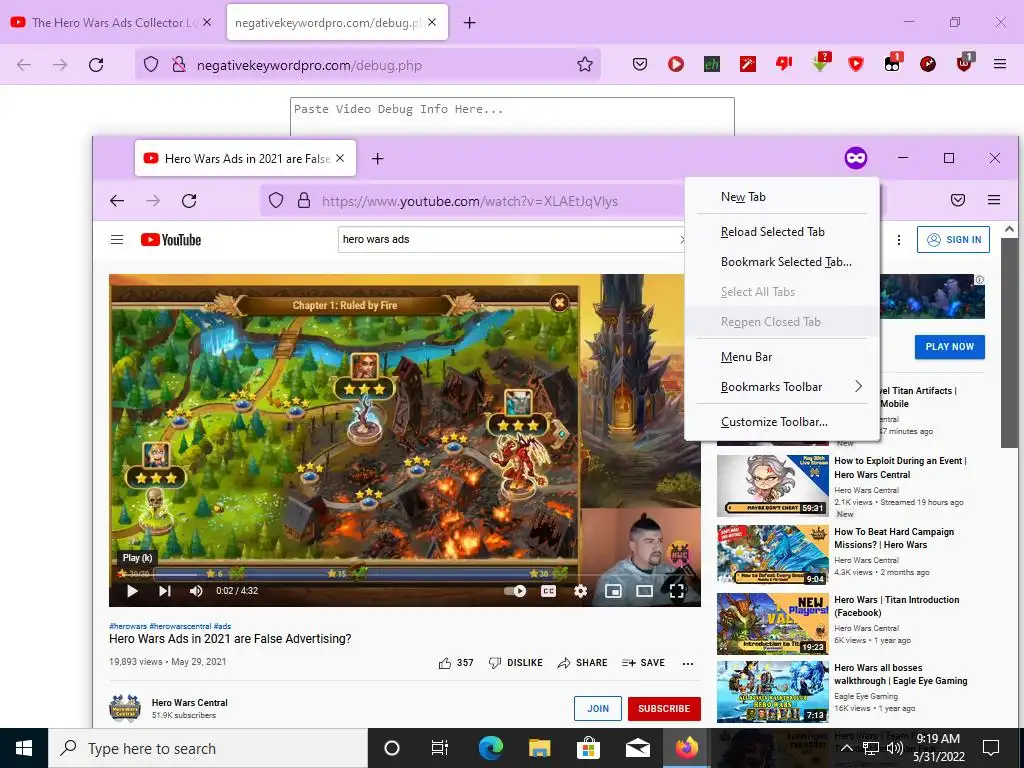This screenshot has height=768, width=1024.
Task: Subscribe to Hero Wars Central
Action: click(664, 709)
